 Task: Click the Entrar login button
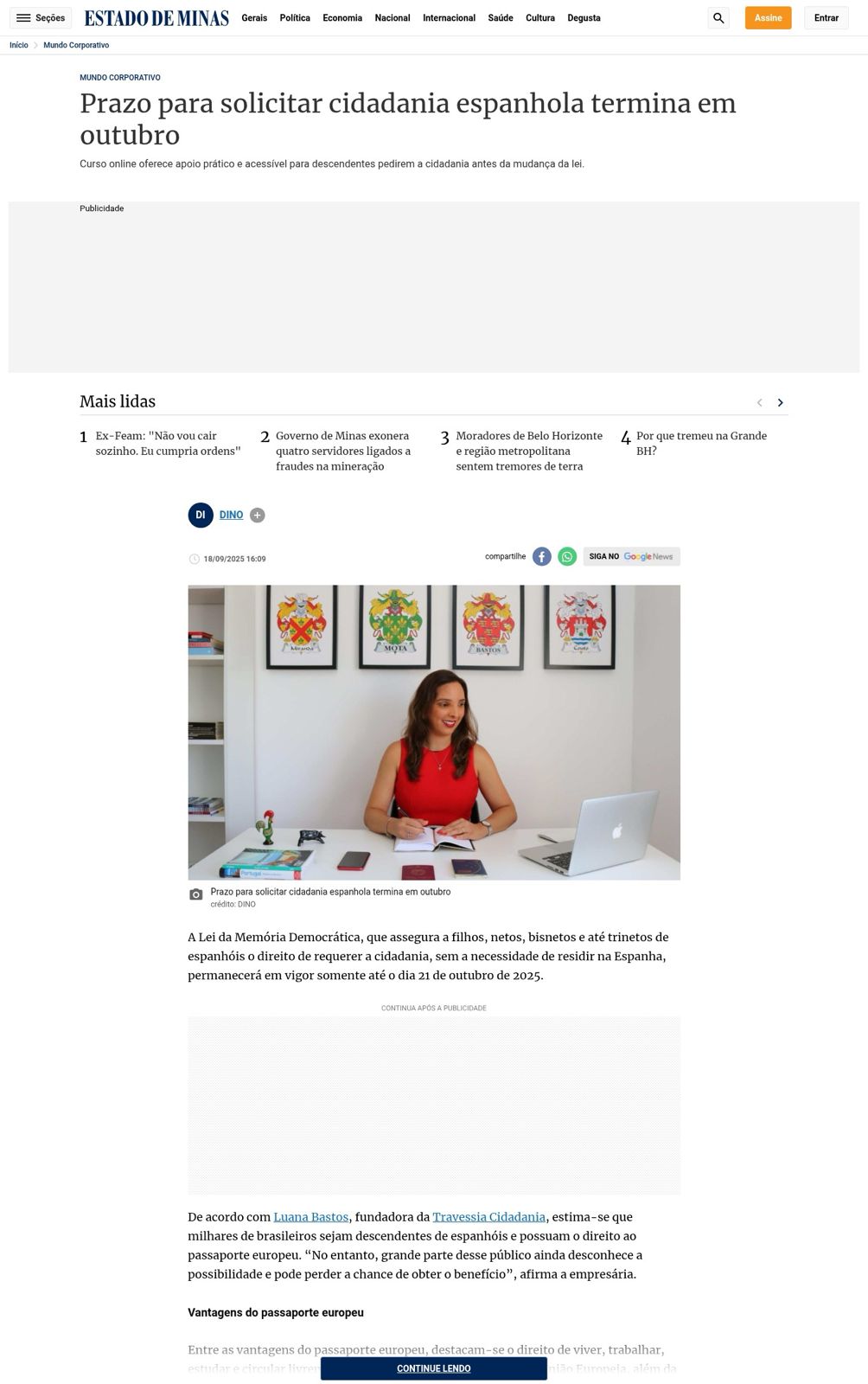tap(827, 18)
